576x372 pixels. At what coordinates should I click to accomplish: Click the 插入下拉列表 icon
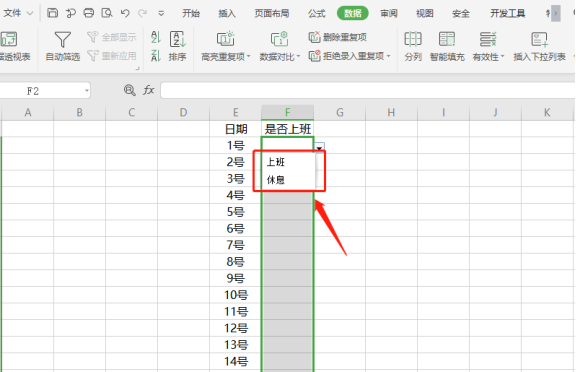click(539, 39)
